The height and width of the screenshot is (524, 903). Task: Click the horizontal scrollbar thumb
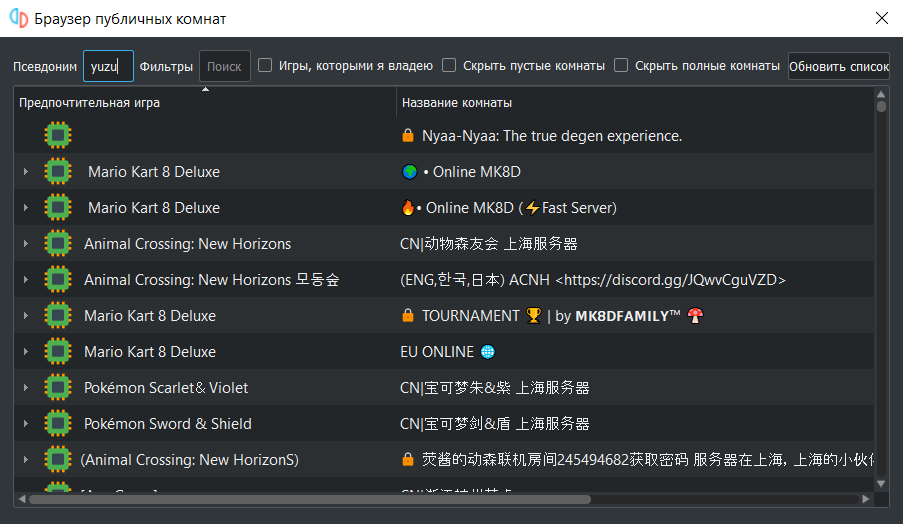(x=310, y=499)
